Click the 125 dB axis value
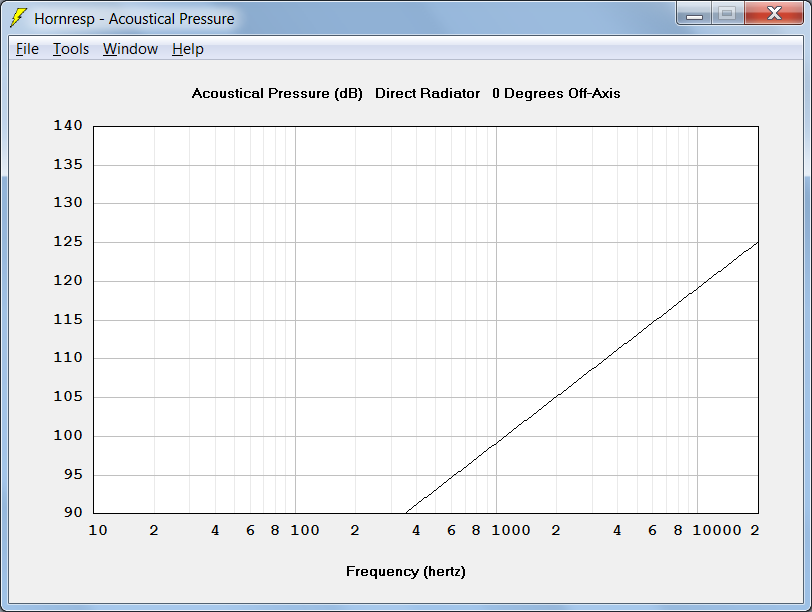 point(68,241)
